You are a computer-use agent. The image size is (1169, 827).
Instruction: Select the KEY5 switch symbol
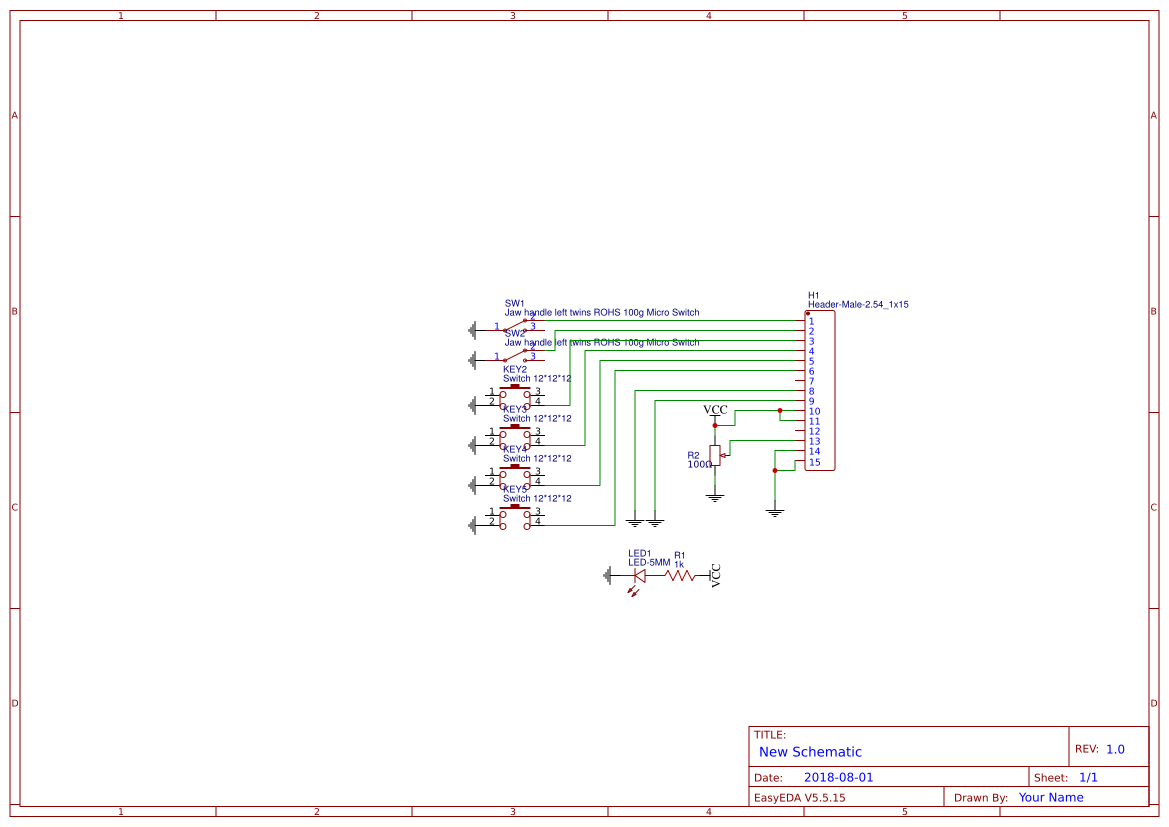(517, 513)
